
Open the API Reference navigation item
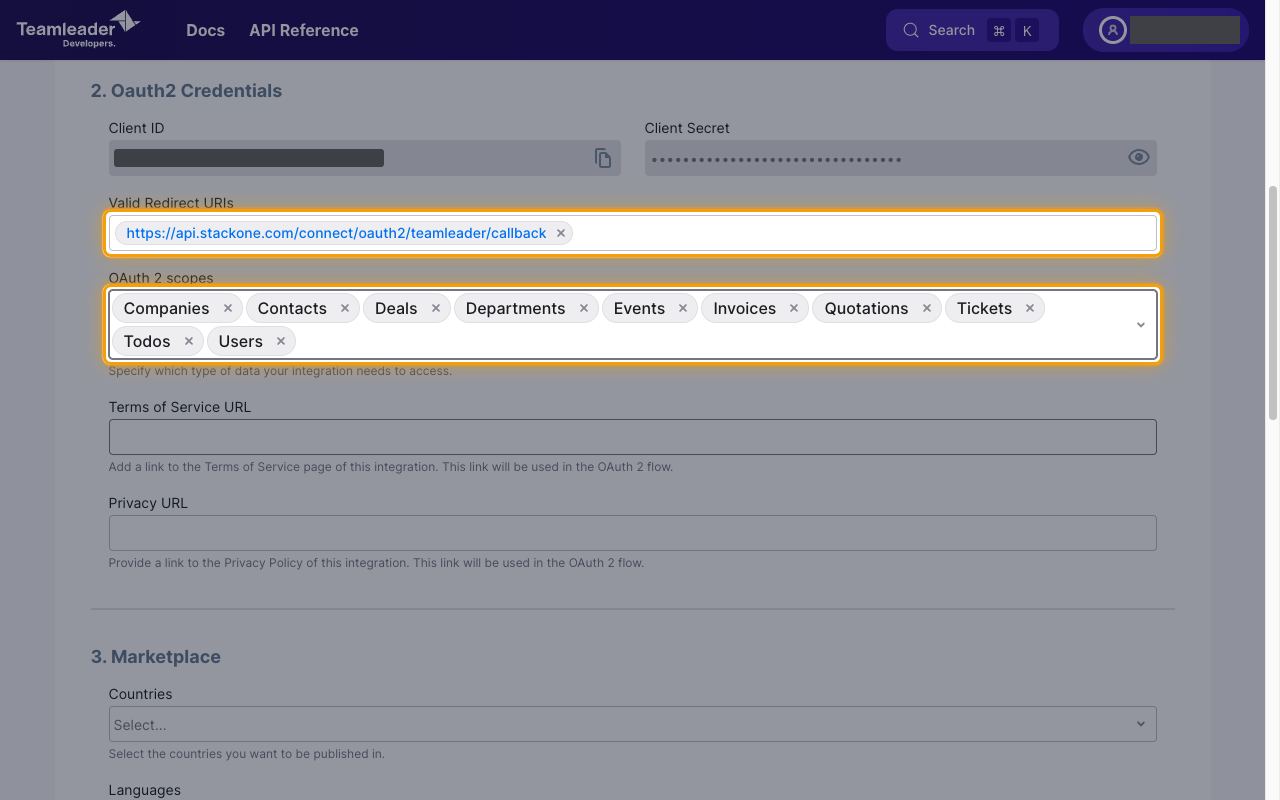[x=304, y=30]
